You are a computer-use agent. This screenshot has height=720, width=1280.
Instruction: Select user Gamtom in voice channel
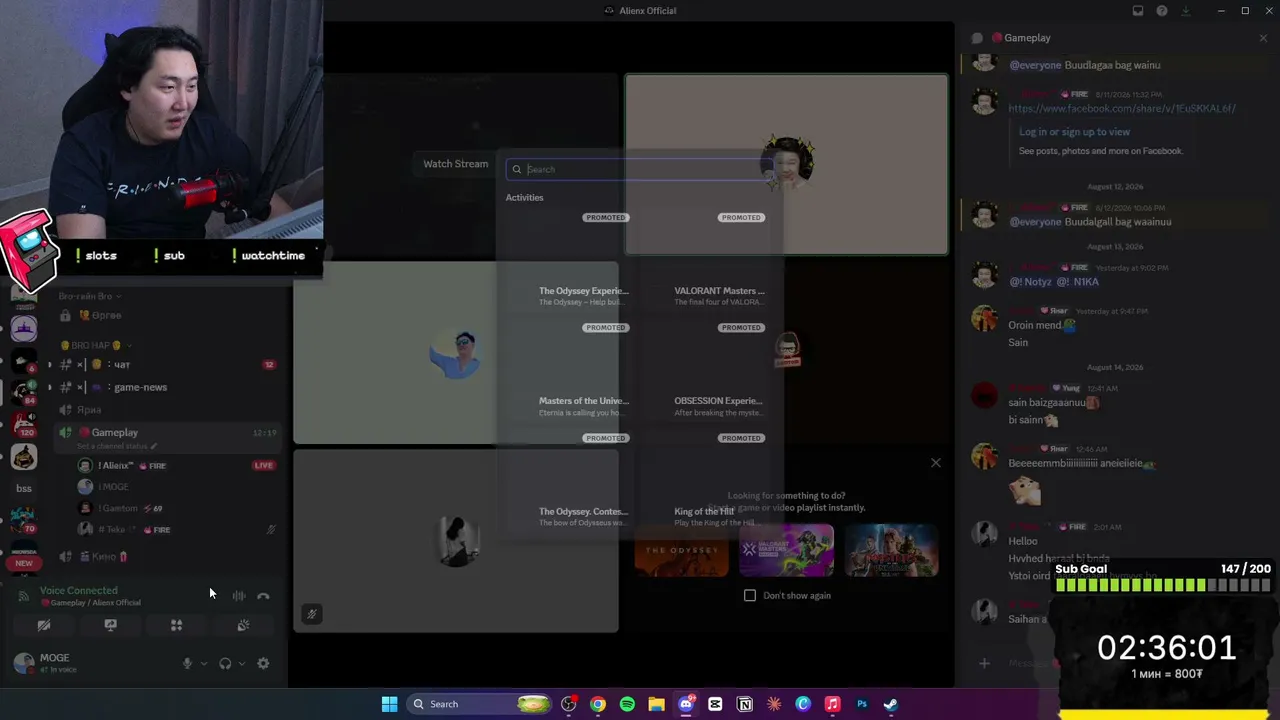tap(176, 508)
